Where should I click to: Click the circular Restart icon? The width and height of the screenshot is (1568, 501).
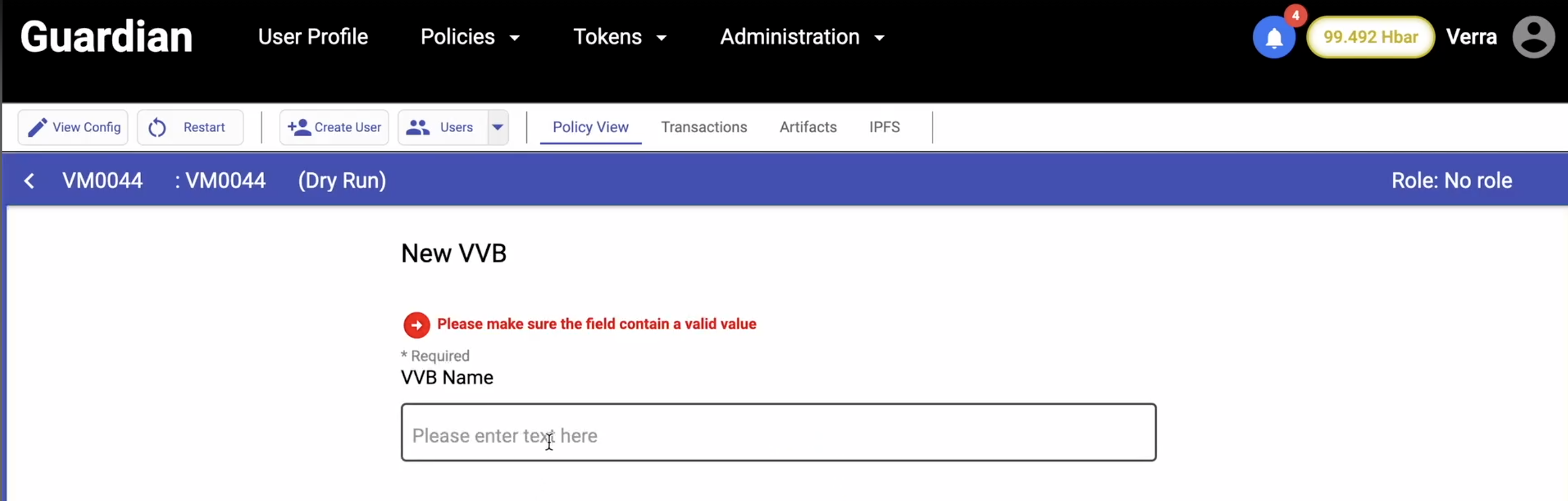tap(157, 128)
